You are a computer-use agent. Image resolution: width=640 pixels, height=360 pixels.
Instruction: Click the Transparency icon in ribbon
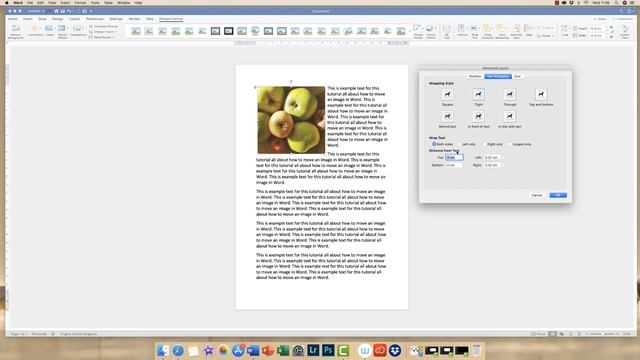click(x=78, y=31)
